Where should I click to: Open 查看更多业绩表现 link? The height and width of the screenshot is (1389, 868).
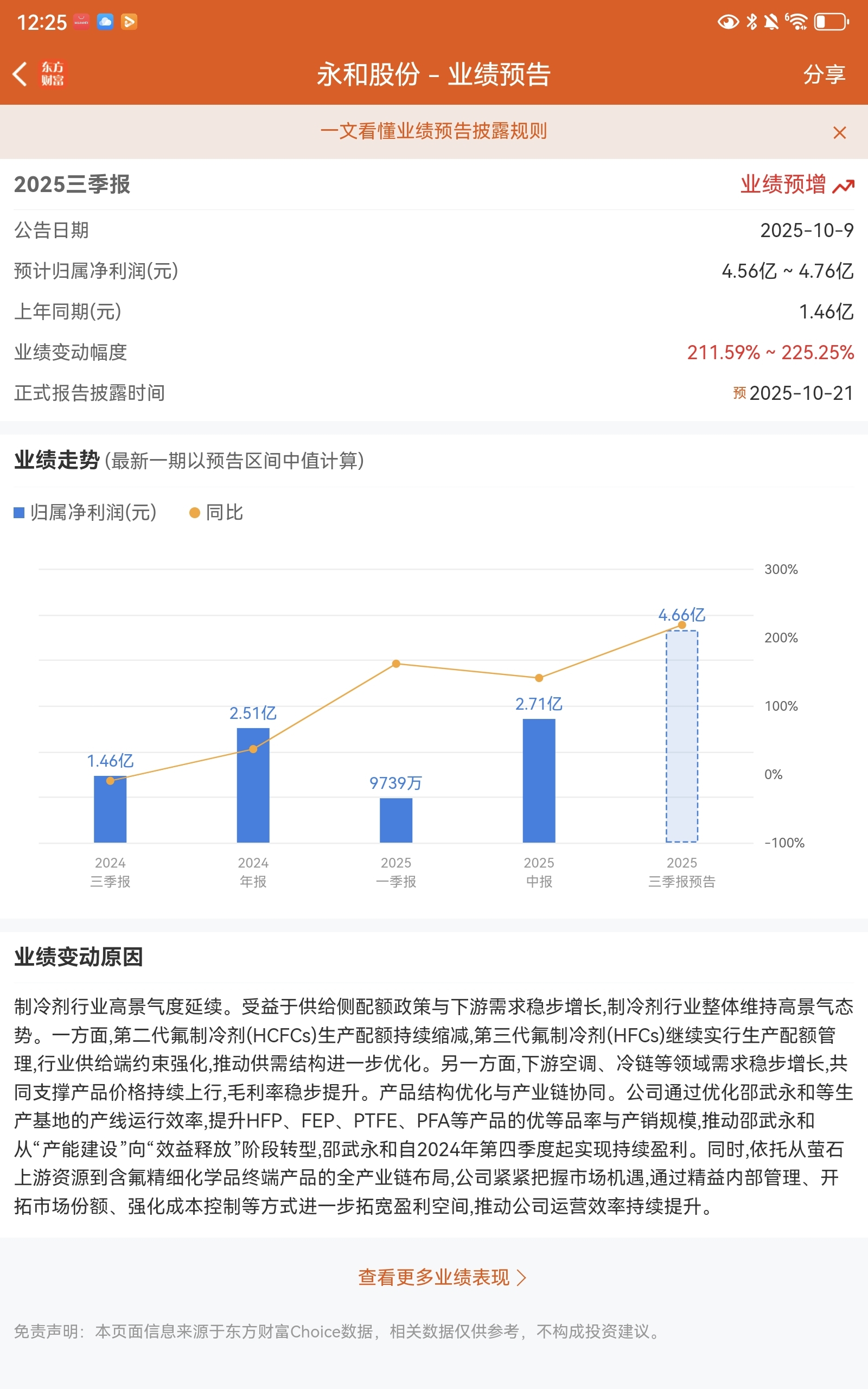tap(433, 1277)
